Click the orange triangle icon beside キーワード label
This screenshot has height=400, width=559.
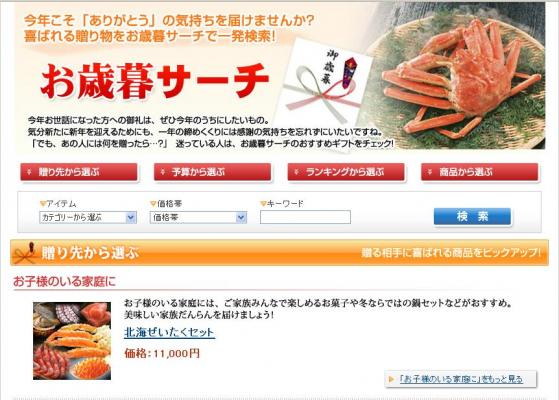coord(263,204)
